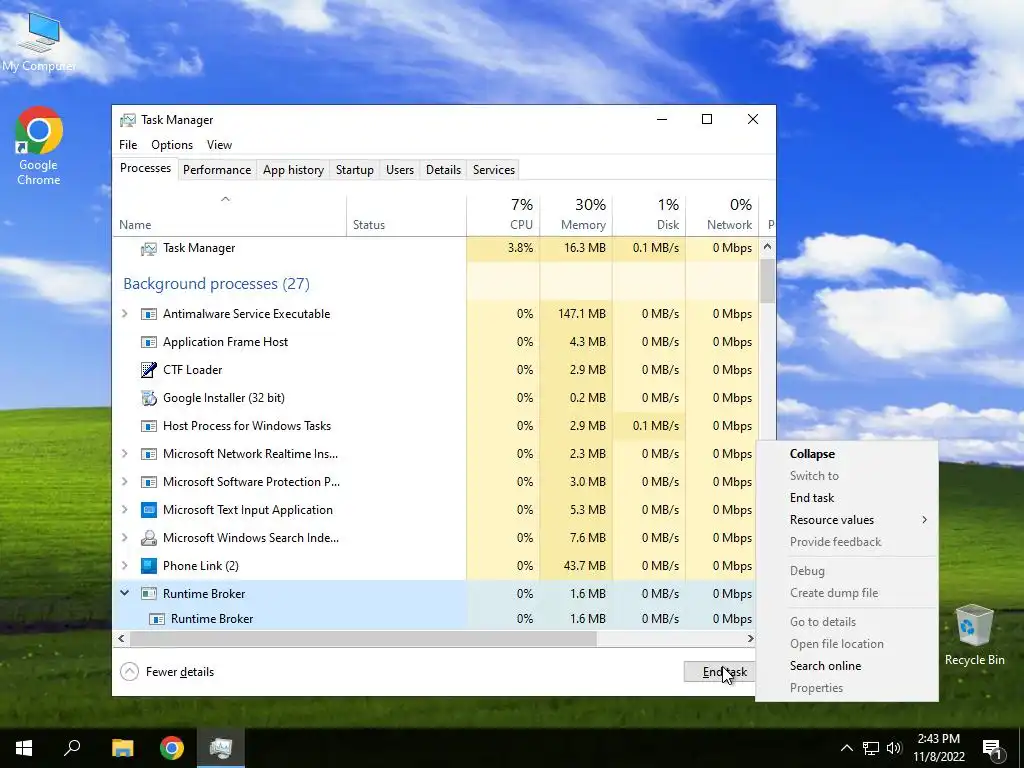Viewport: 1024px width, 768px height.
Task: Click the Application Frame Host icon
Action: [149, 342]
